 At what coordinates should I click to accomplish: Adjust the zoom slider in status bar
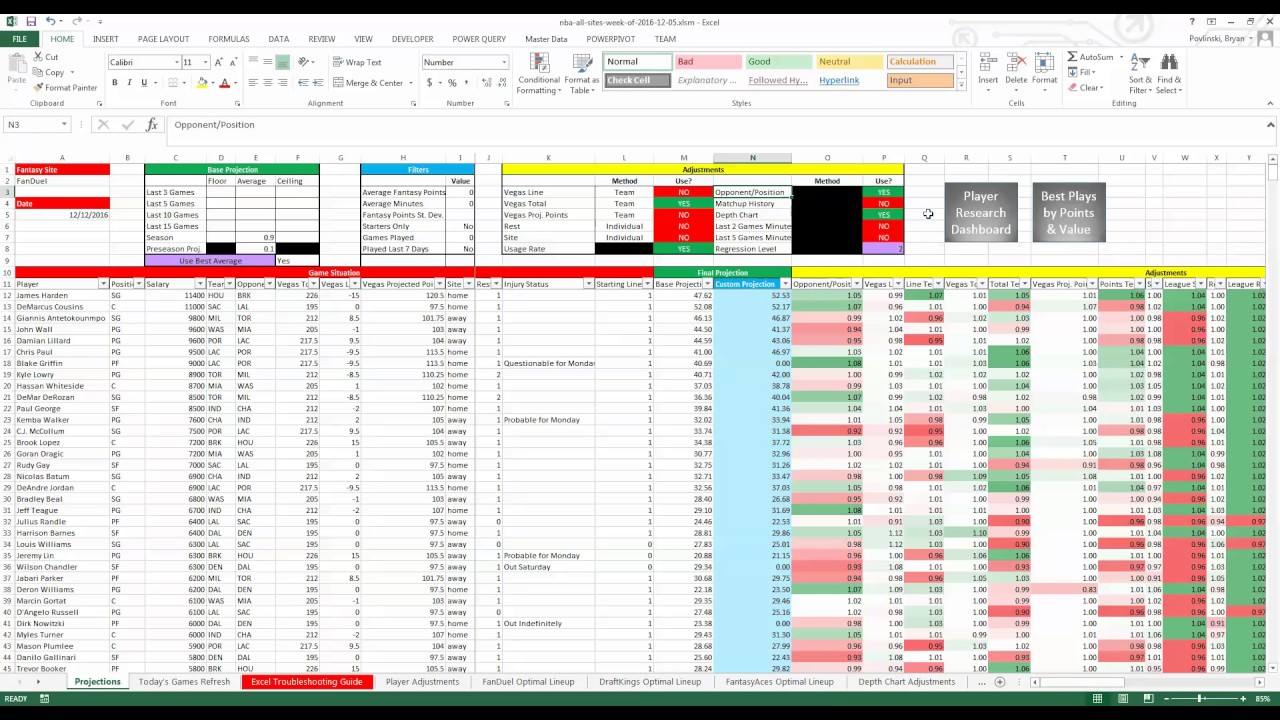pyautogui.click(x=1200, y=699)
